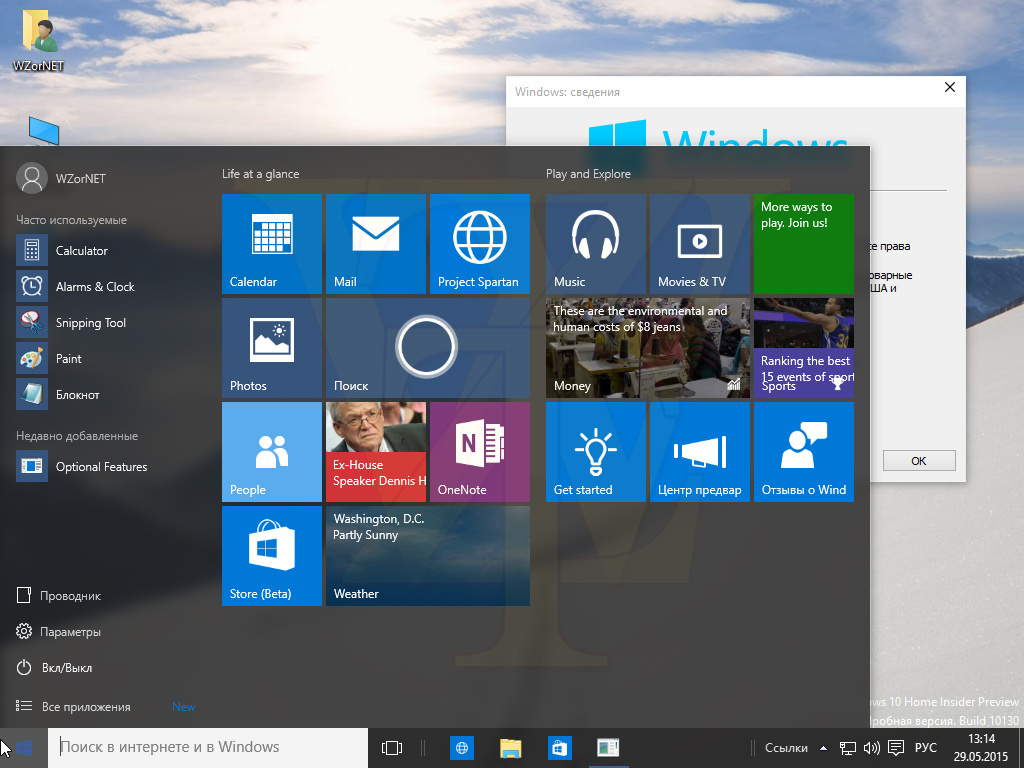
Task: Close the Windows: сведения dialog
Action: click(950, 88)
